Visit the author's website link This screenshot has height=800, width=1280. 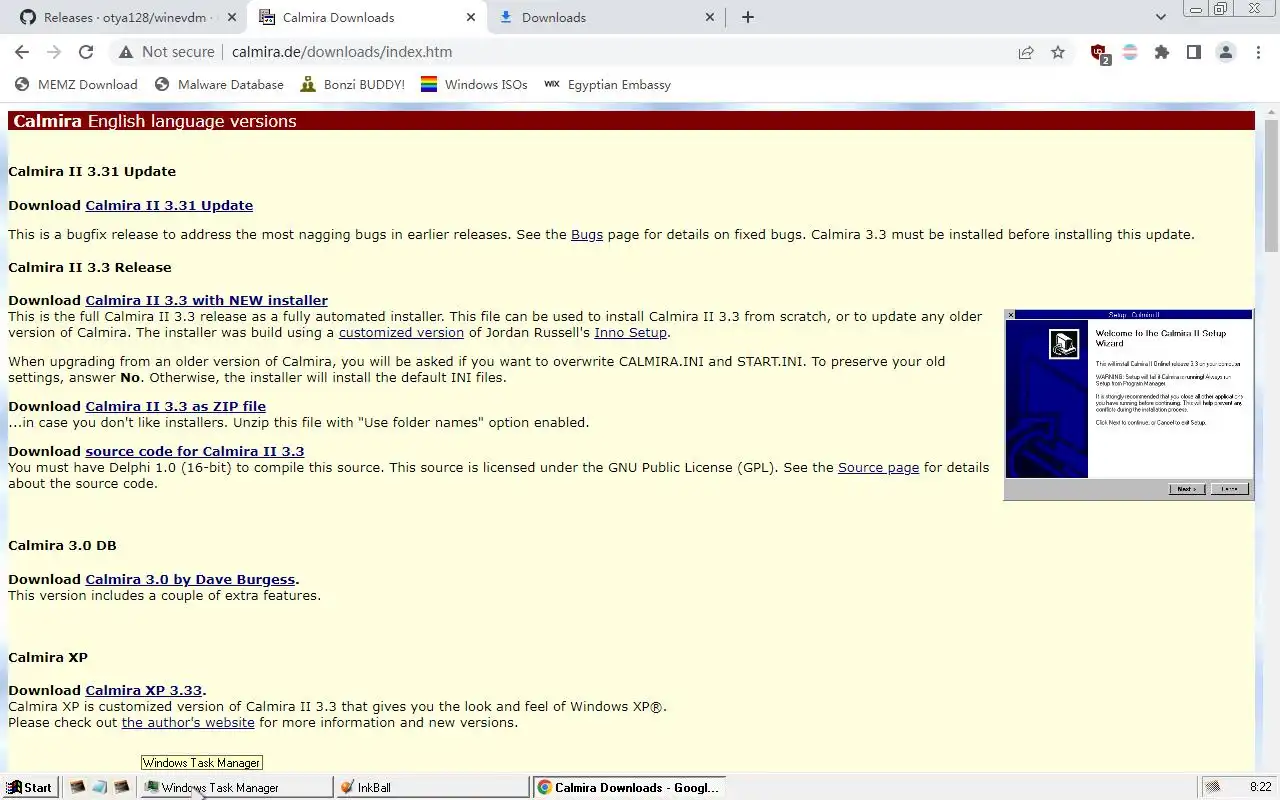click(x=188, y=722)
